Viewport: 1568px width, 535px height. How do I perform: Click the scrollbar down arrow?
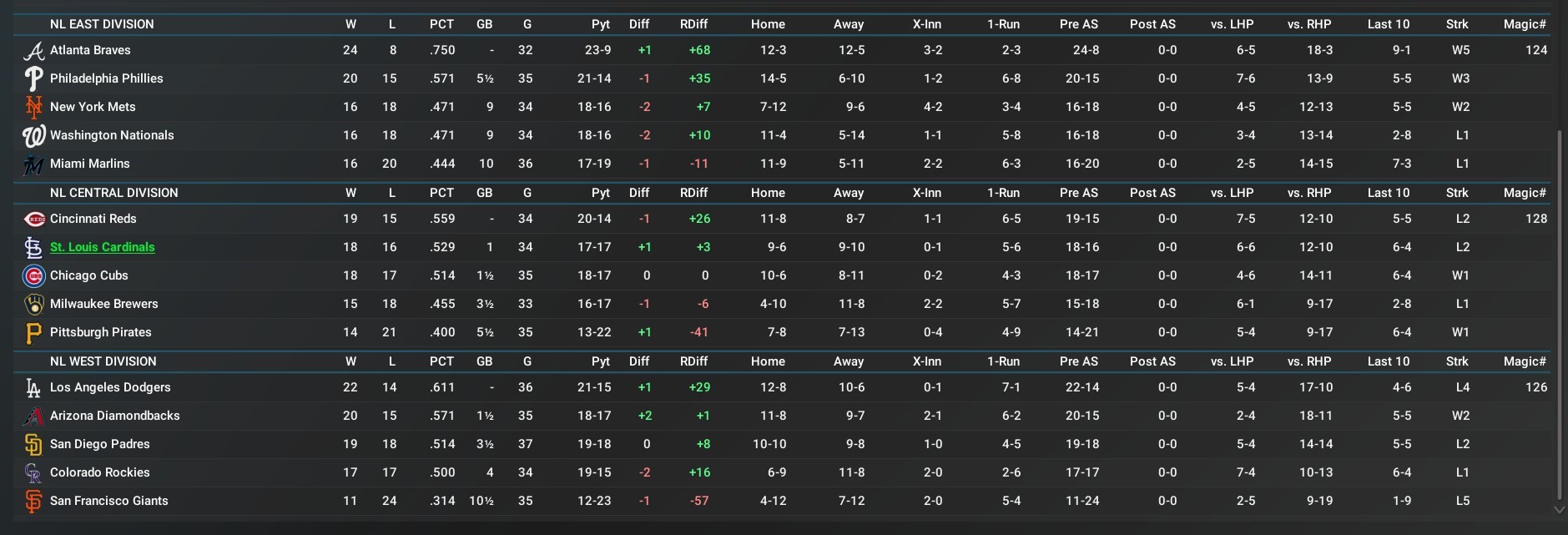coord(1559,509)
